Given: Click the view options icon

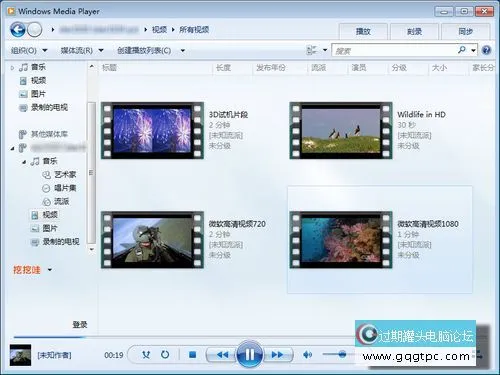Looking at the screenshot, I should (311, 50).
